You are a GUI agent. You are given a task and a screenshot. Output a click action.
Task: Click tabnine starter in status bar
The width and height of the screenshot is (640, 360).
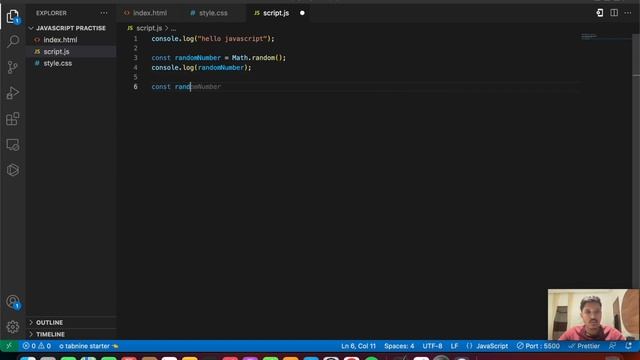coord(89,346)
